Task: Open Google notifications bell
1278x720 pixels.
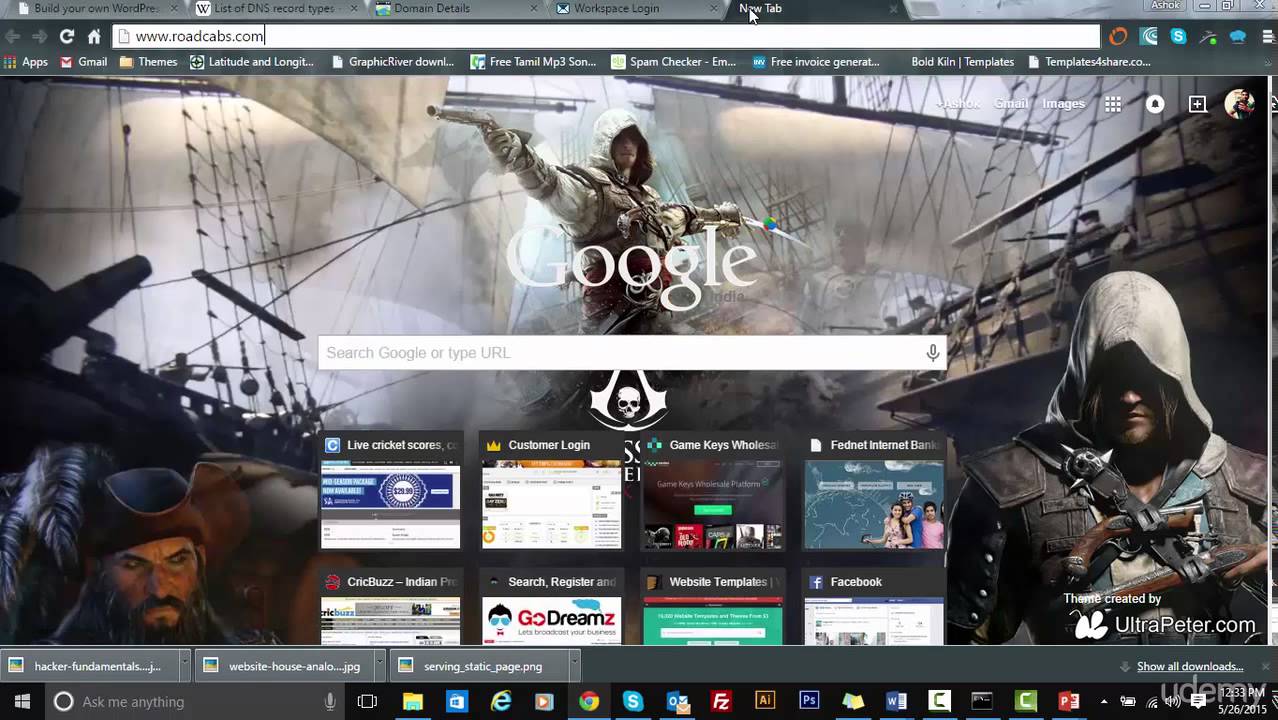Action: click(x=1155, y=104)
